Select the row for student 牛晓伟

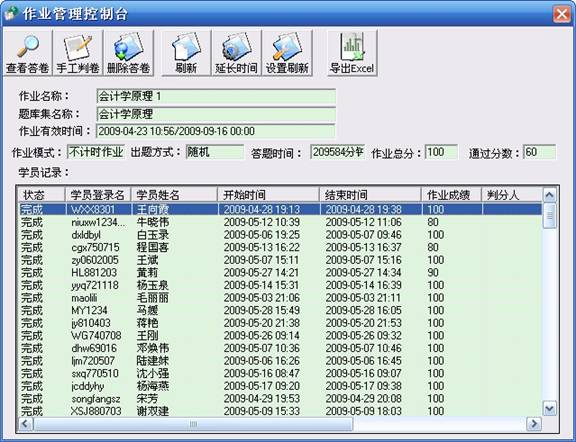pos(280,222)
